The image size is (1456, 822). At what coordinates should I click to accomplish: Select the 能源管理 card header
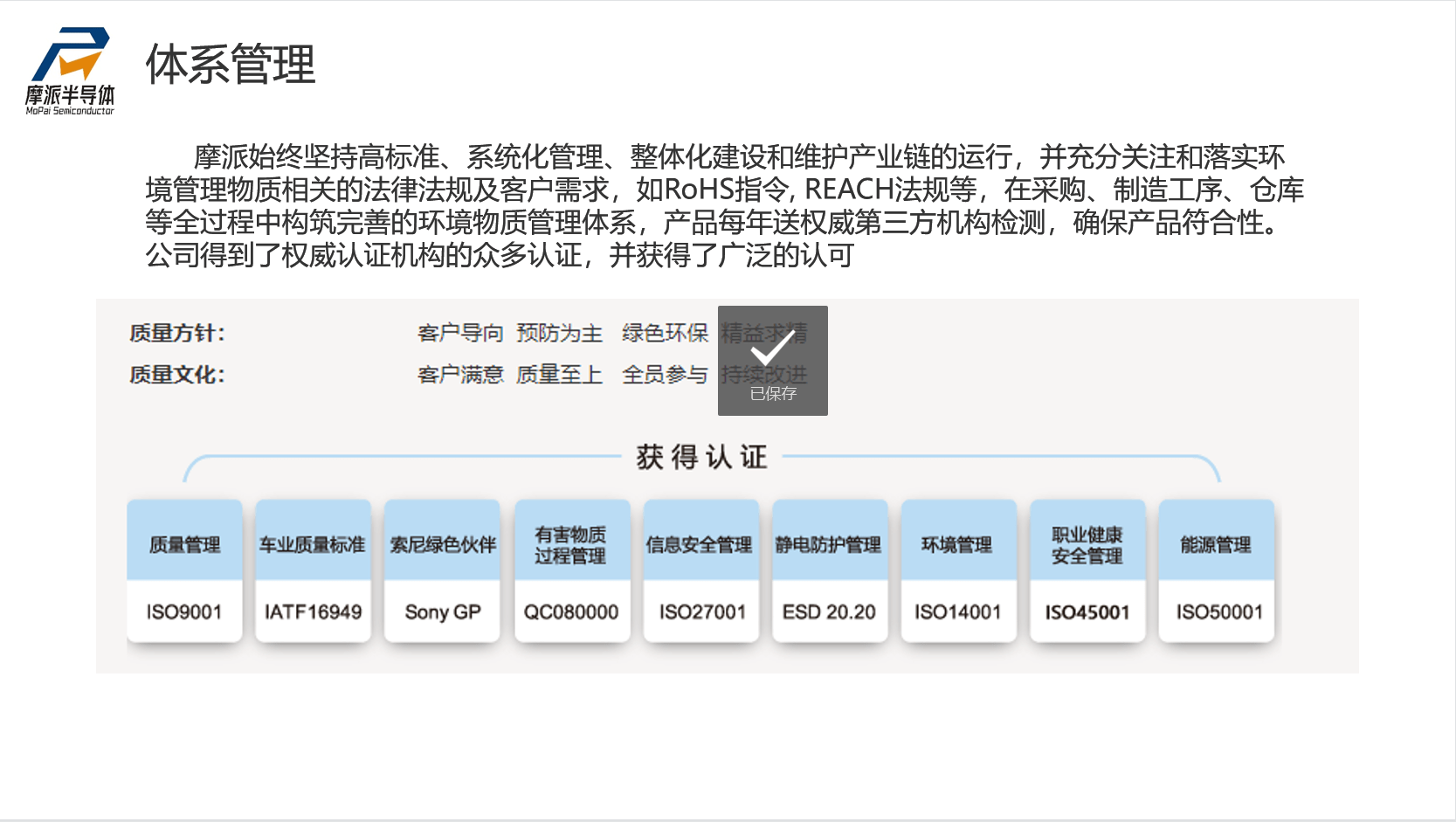[1216, 544]
